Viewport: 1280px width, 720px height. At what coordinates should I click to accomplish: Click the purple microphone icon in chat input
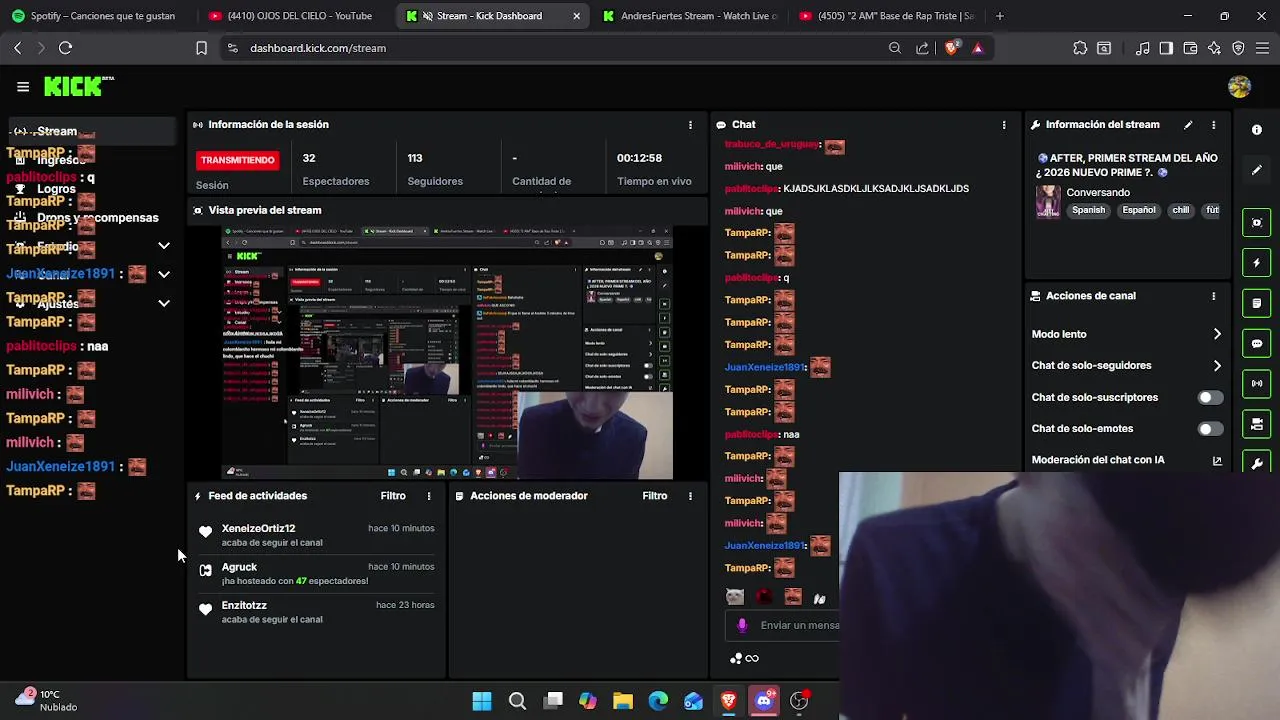[742, 625]
